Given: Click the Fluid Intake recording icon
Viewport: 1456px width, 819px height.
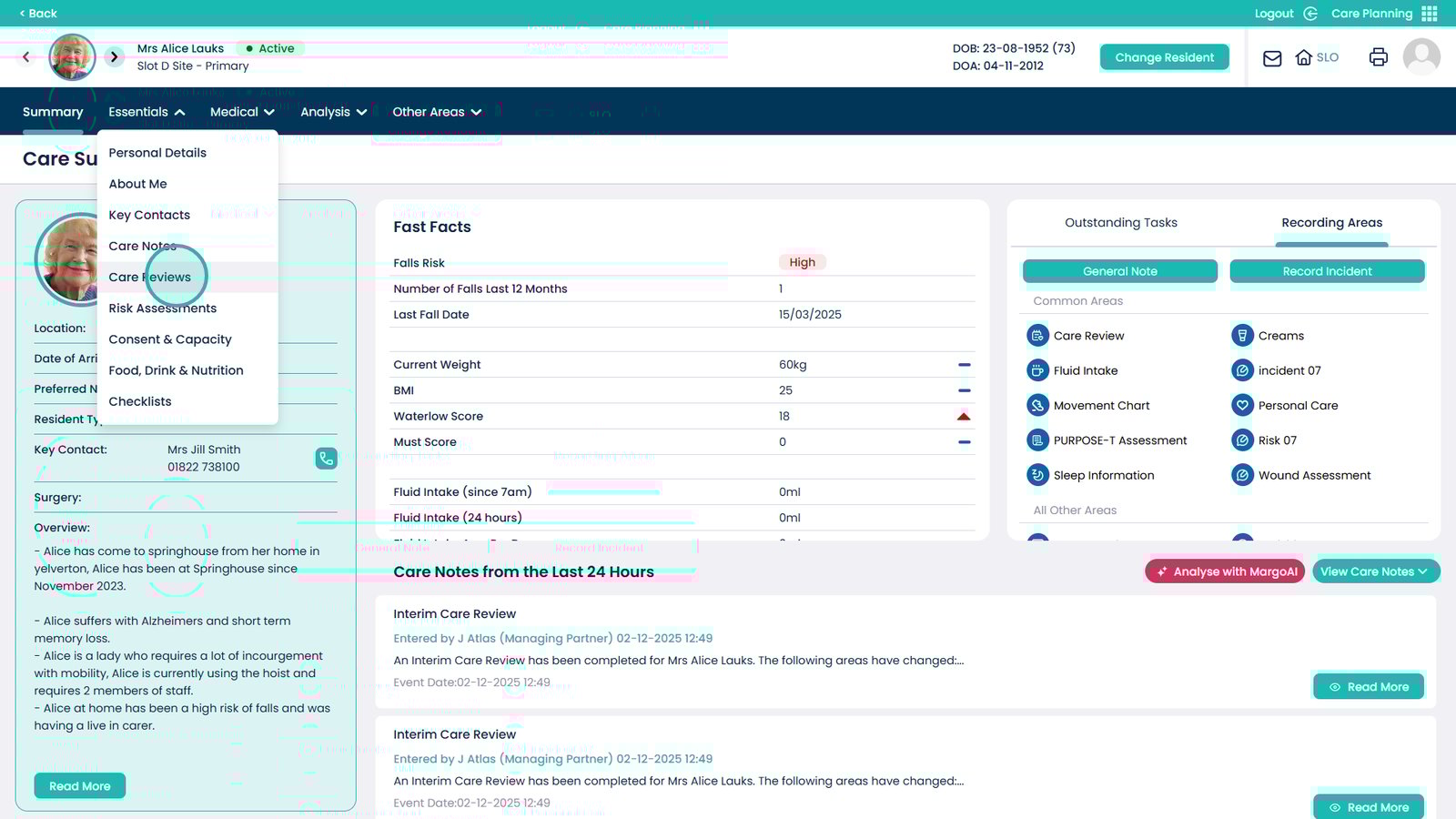Looking at the screenshot, I should coord(1037,370).
